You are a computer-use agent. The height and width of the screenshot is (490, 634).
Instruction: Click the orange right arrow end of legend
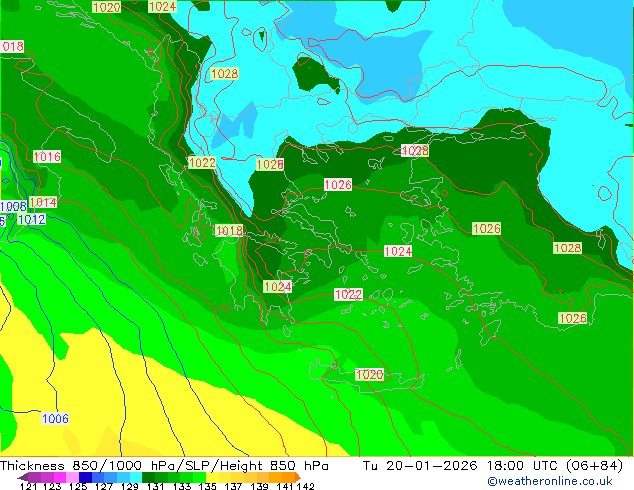point(298,477)
